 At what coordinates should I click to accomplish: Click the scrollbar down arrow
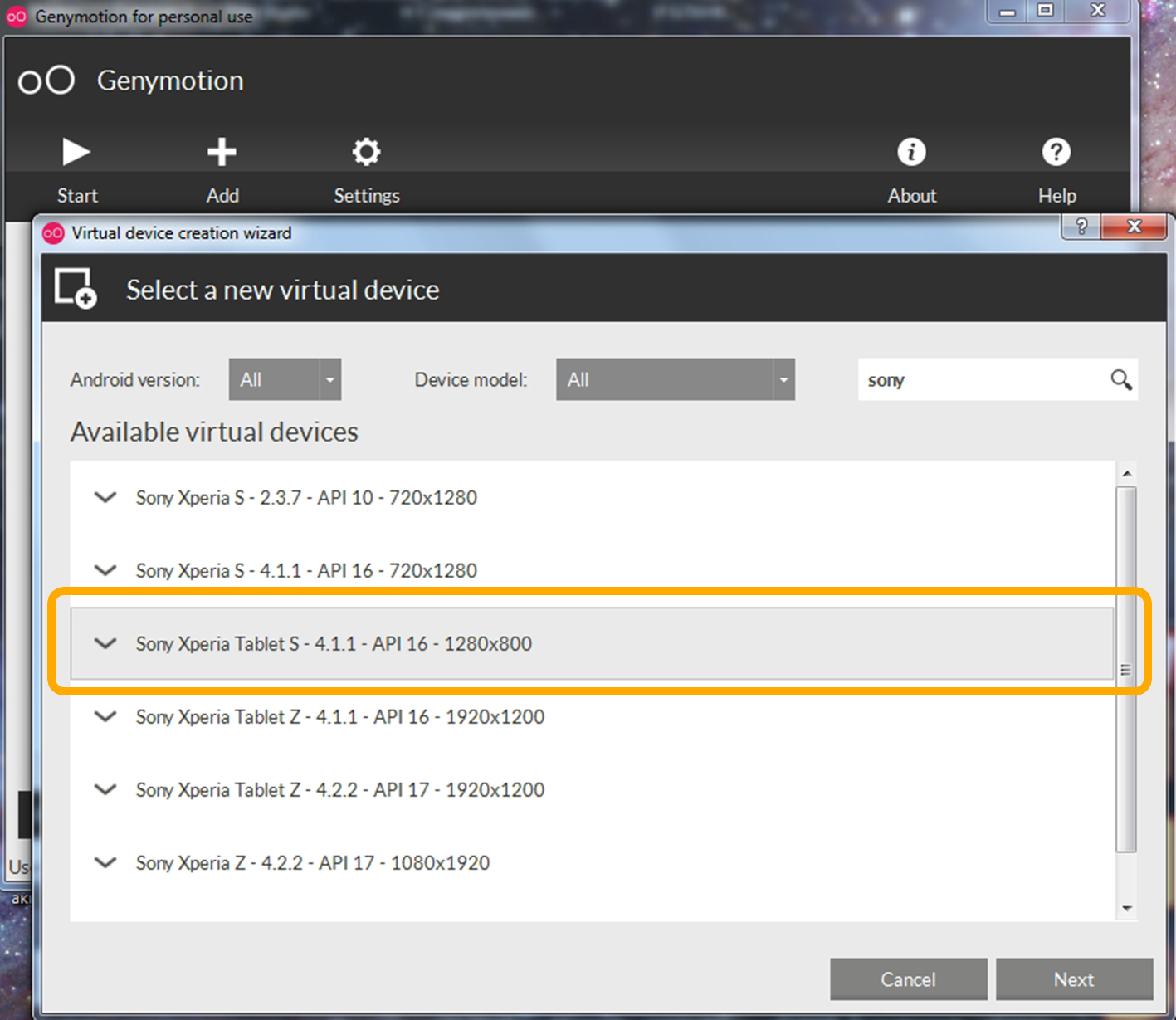[1127, 908]
